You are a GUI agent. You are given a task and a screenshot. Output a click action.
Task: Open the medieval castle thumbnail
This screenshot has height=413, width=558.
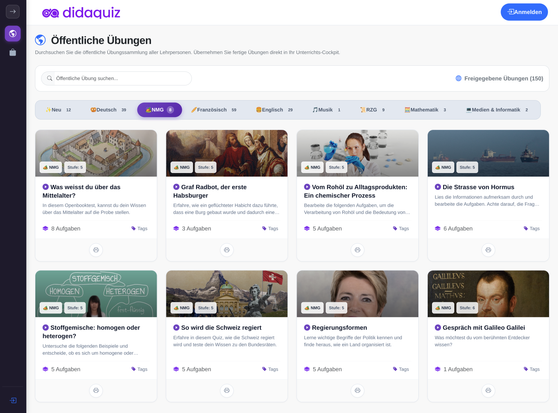[96, 153]
